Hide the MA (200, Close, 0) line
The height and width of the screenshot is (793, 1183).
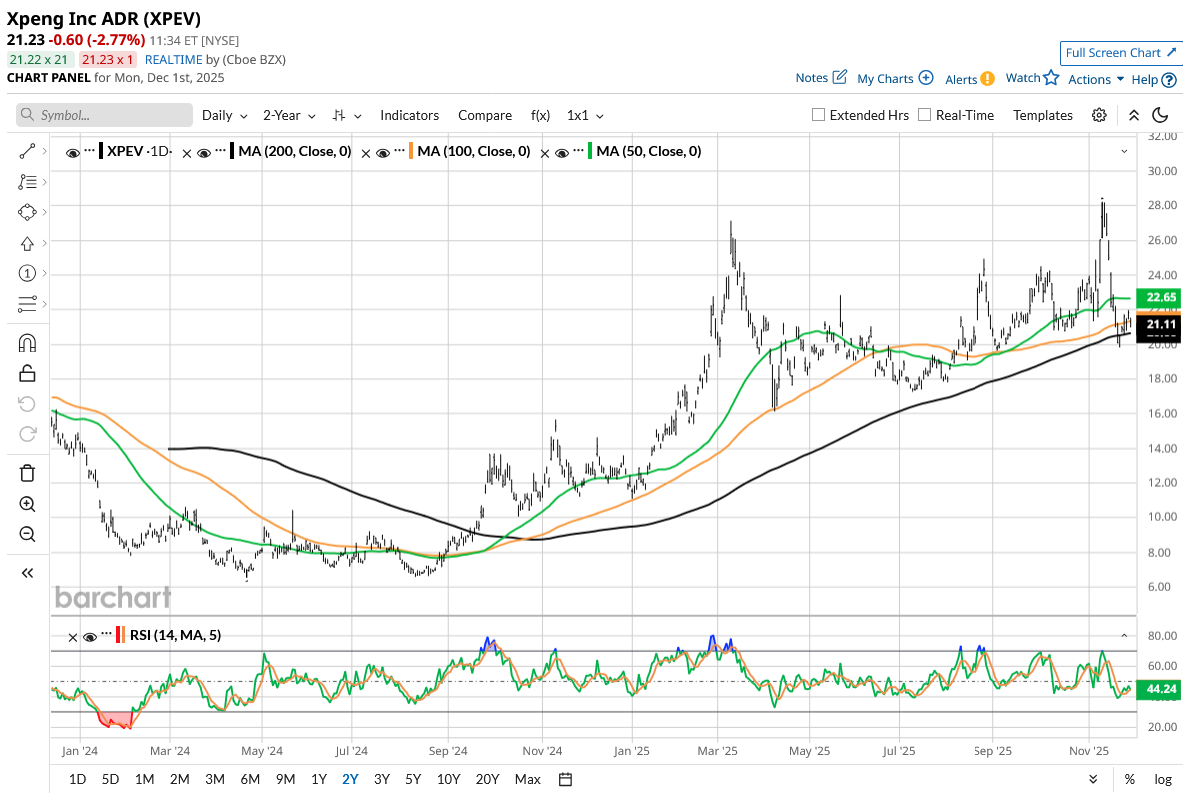[x=204, y=152]
